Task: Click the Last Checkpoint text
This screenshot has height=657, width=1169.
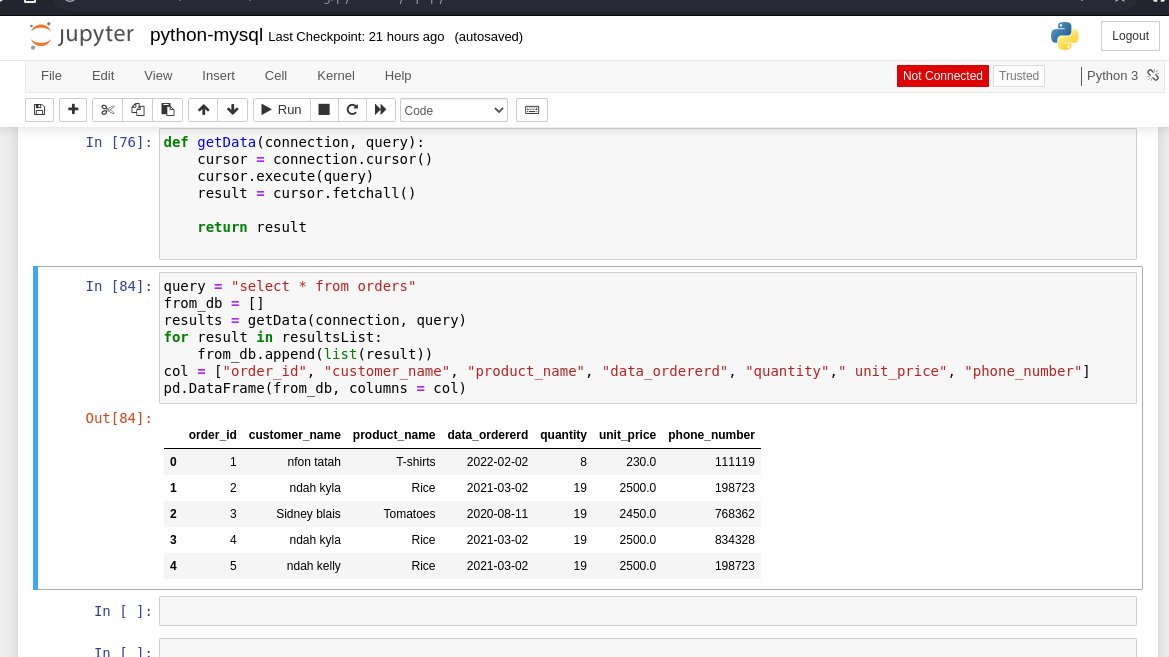Action: (356, 37)
